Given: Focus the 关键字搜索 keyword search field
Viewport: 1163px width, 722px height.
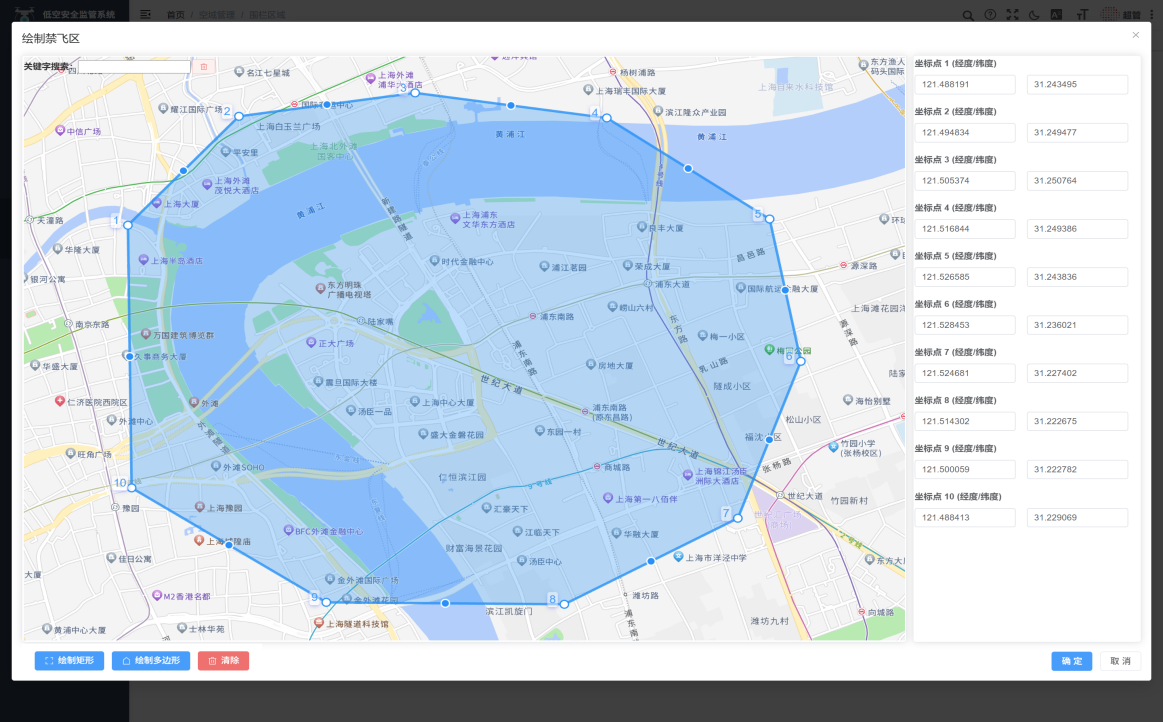Looking at the screenshot, I should pyautogui.click(x=134, y=67).
